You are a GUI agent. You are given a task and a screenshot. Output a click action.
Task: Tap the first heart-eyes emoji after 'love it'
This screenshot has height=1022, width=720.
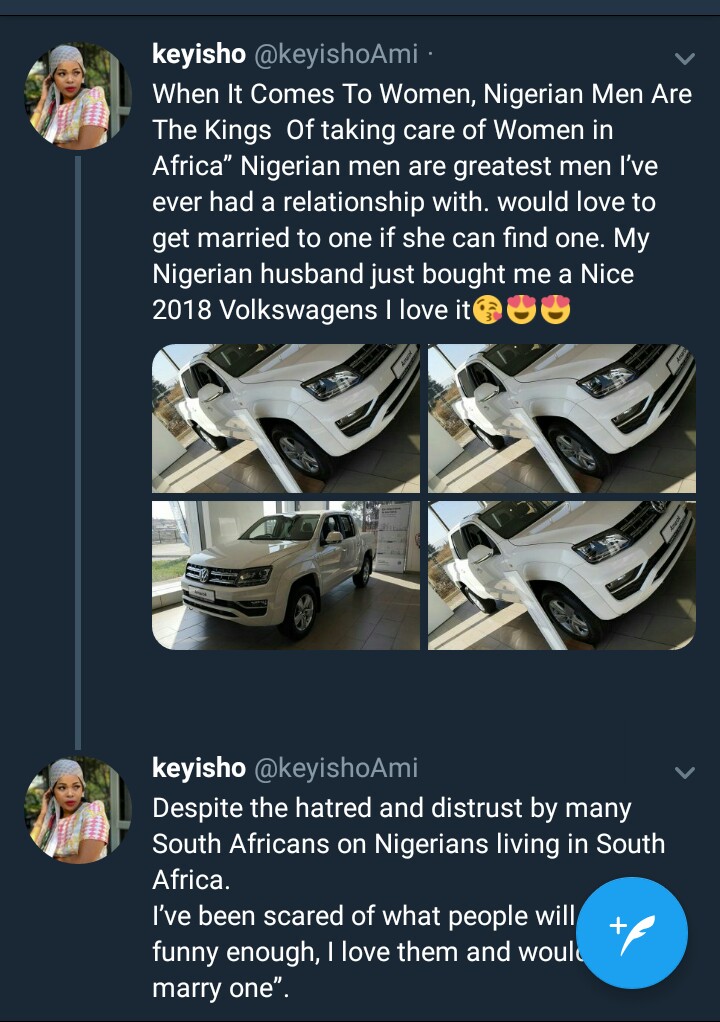tap(521, 311)
